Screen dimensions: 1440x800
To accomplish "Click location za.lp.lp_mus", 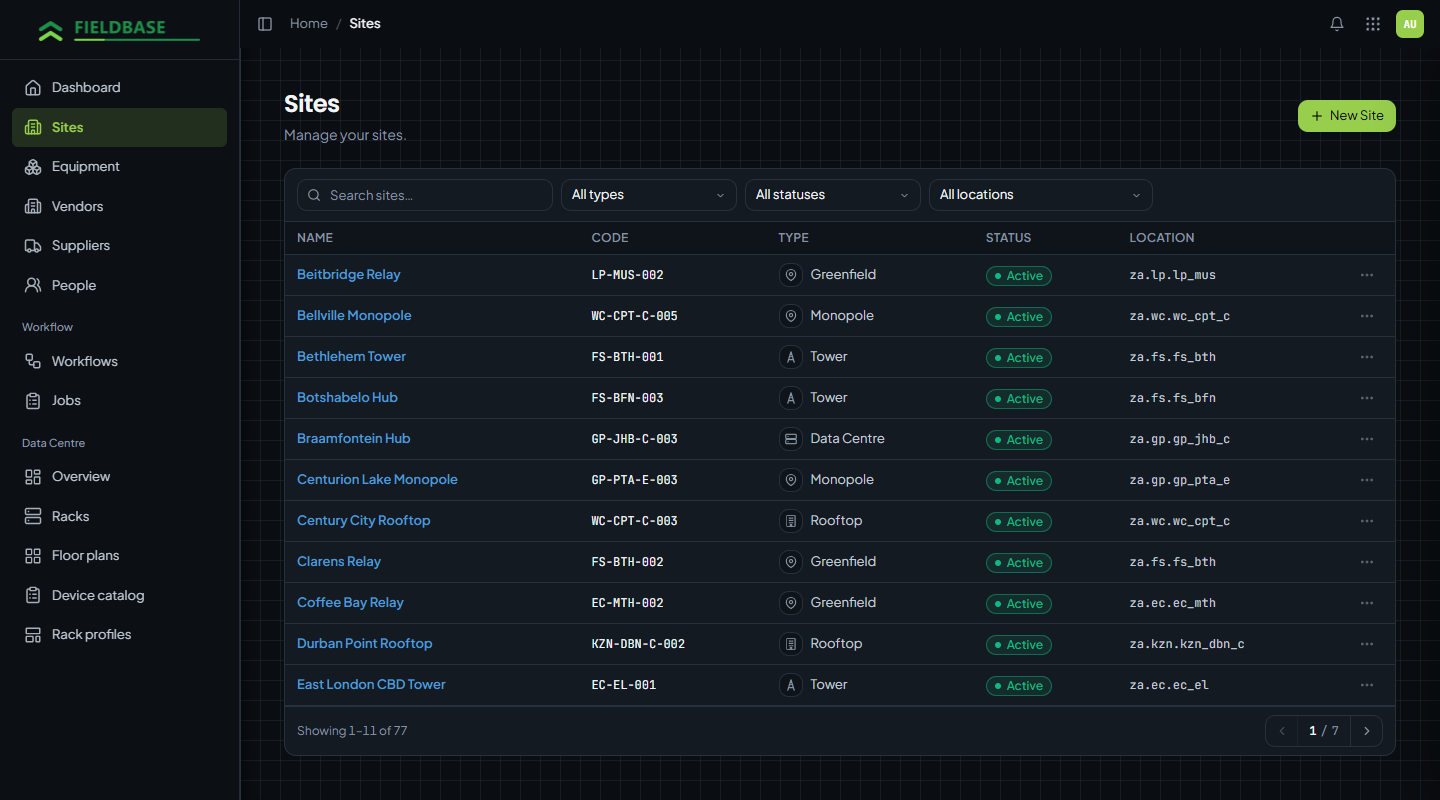I will (x=1173, y=275).
